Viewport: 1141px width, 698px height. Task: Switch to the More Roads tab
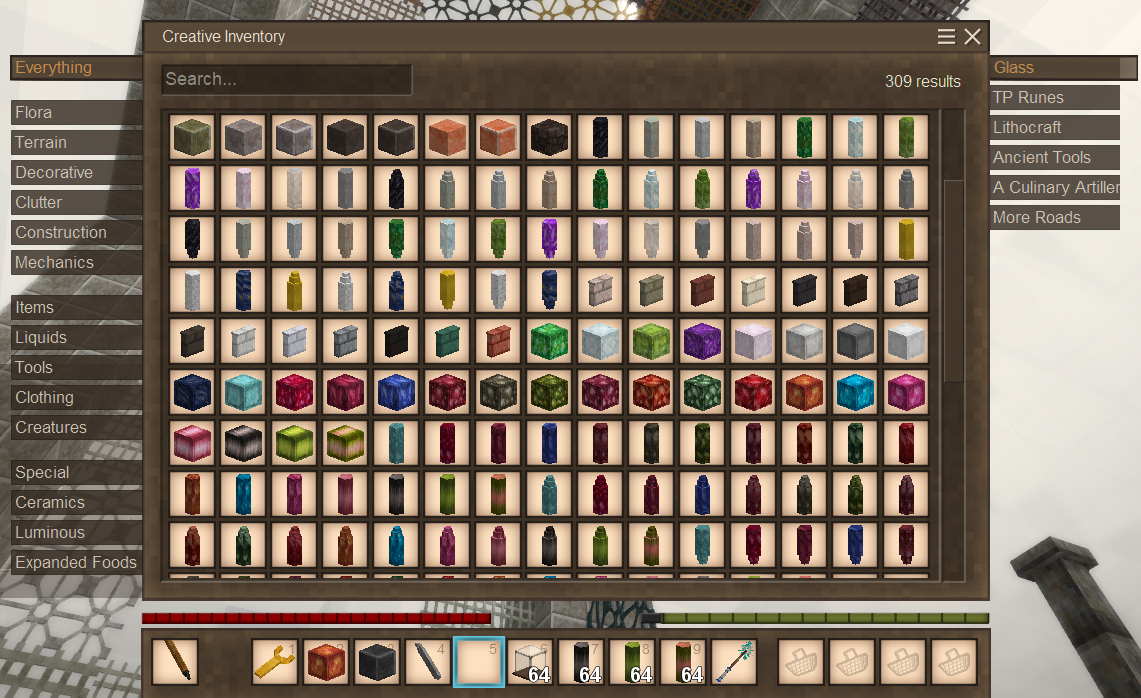[x=1054, y=218]
